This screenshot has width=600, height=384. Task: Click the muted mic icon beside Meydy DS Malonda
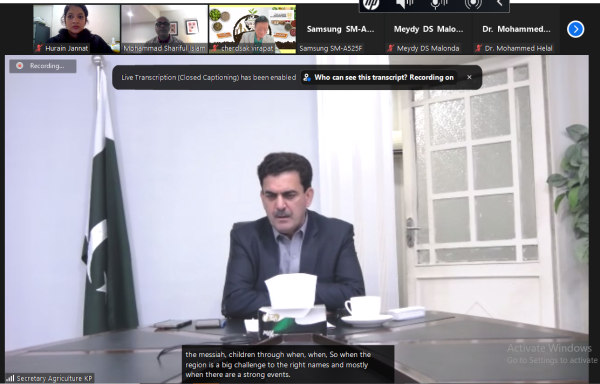click(x=391, y=48)
